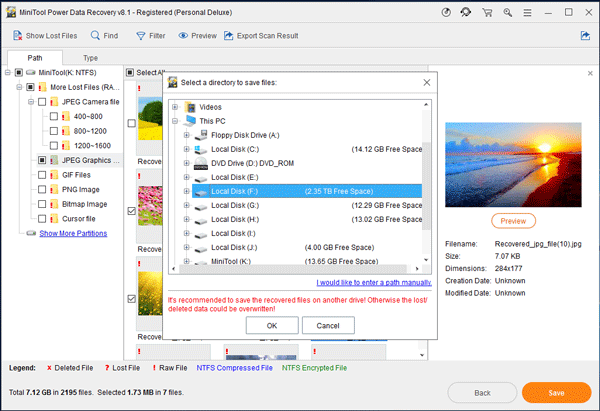Check the 1200~1600 folder checkbox

[54, 145]
